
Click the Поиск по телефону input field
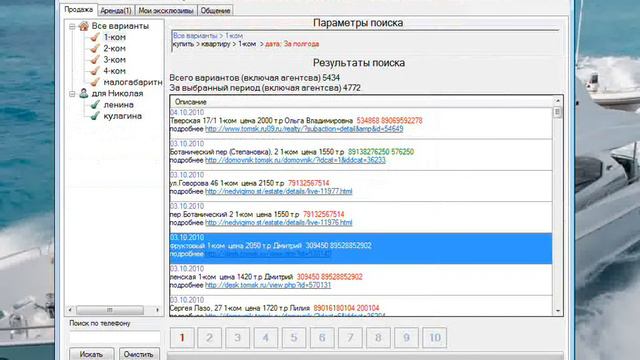115,337
